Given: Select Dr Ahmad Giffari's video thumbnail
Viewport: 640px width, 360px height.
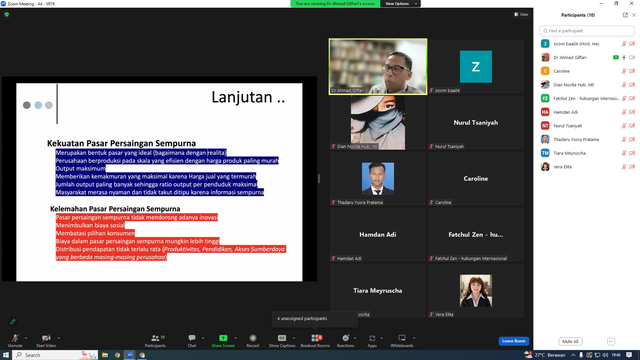Looking at the screenshot, I should [x=378, y=67].
